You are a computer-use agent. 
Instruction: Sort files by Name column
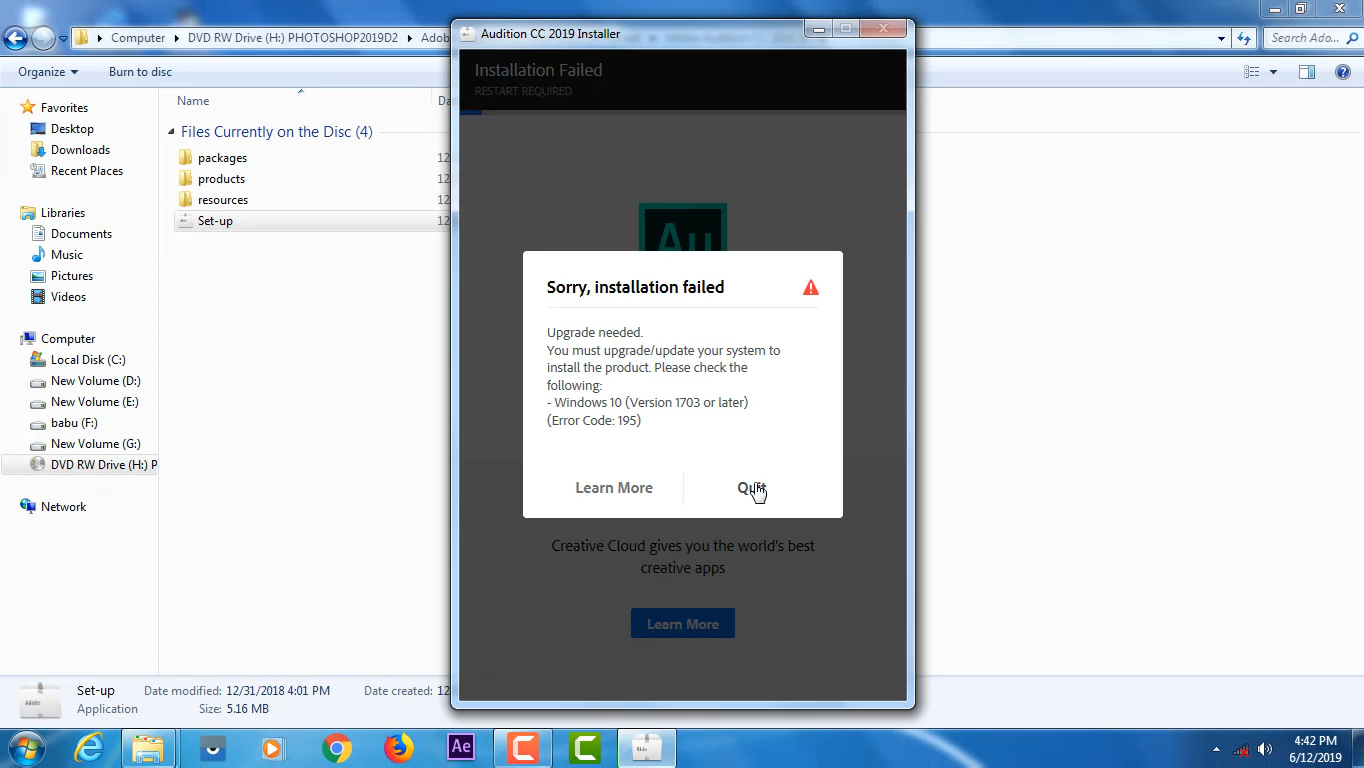(x=193, y=101)
